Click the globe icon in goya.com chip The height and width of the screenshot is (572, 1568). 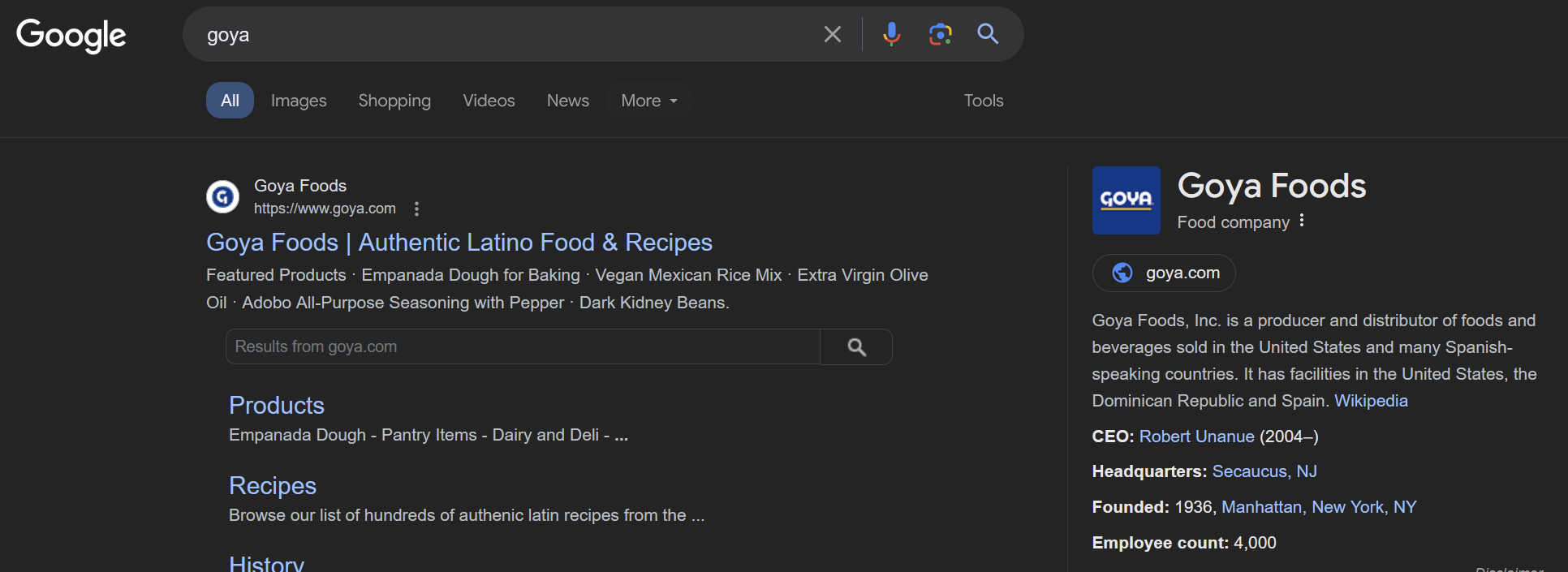coord(1122,273)
